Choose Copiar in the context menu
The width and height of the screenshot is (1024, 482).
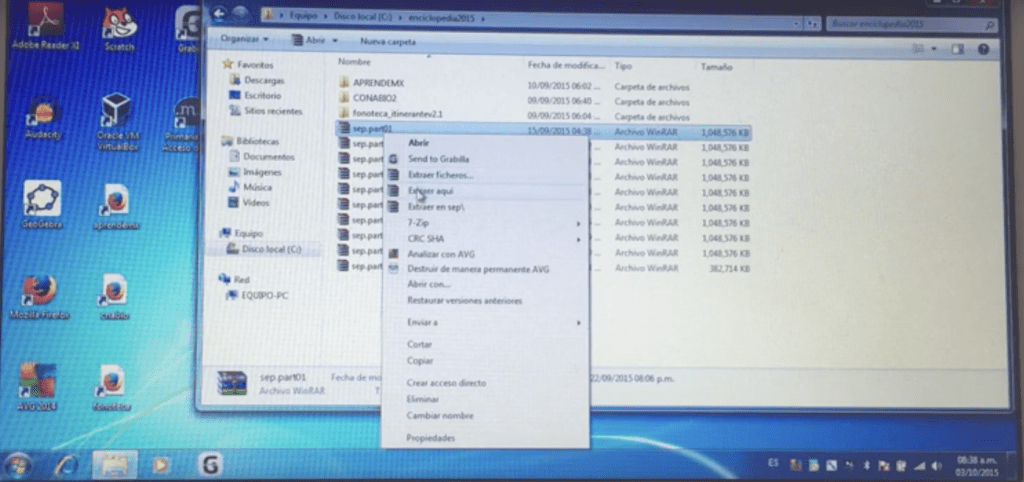tap(419, 361)
